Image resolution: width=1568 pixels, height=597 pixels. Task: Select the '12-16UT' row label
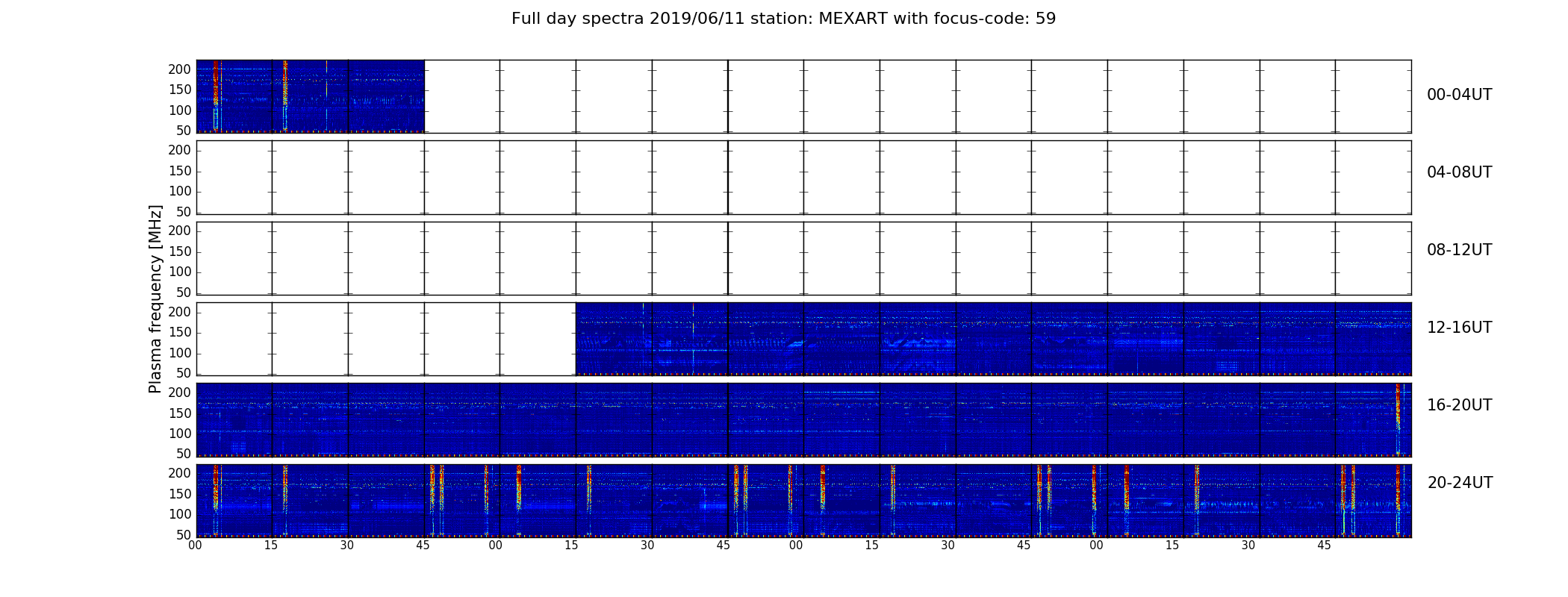coord(1459,328)
